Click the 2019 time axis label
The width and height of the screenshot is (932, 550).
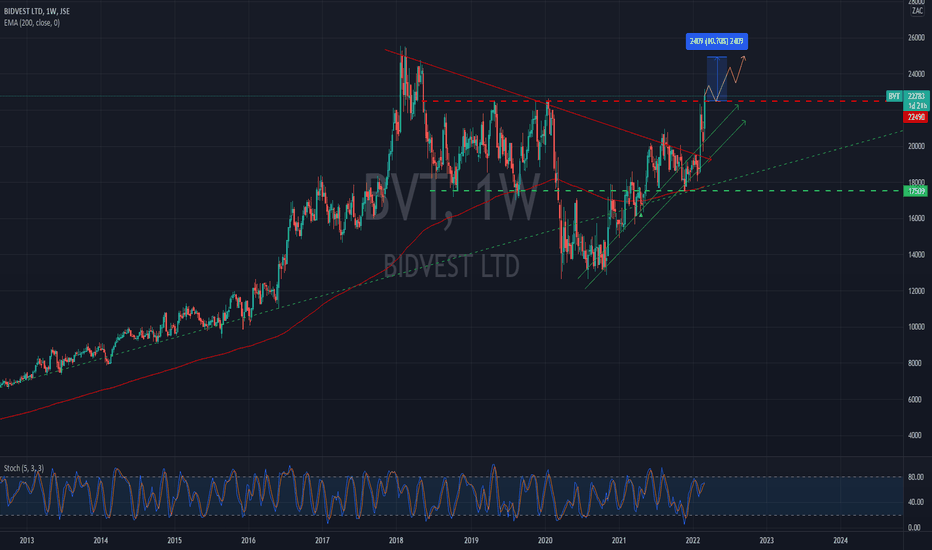[471, 540]
